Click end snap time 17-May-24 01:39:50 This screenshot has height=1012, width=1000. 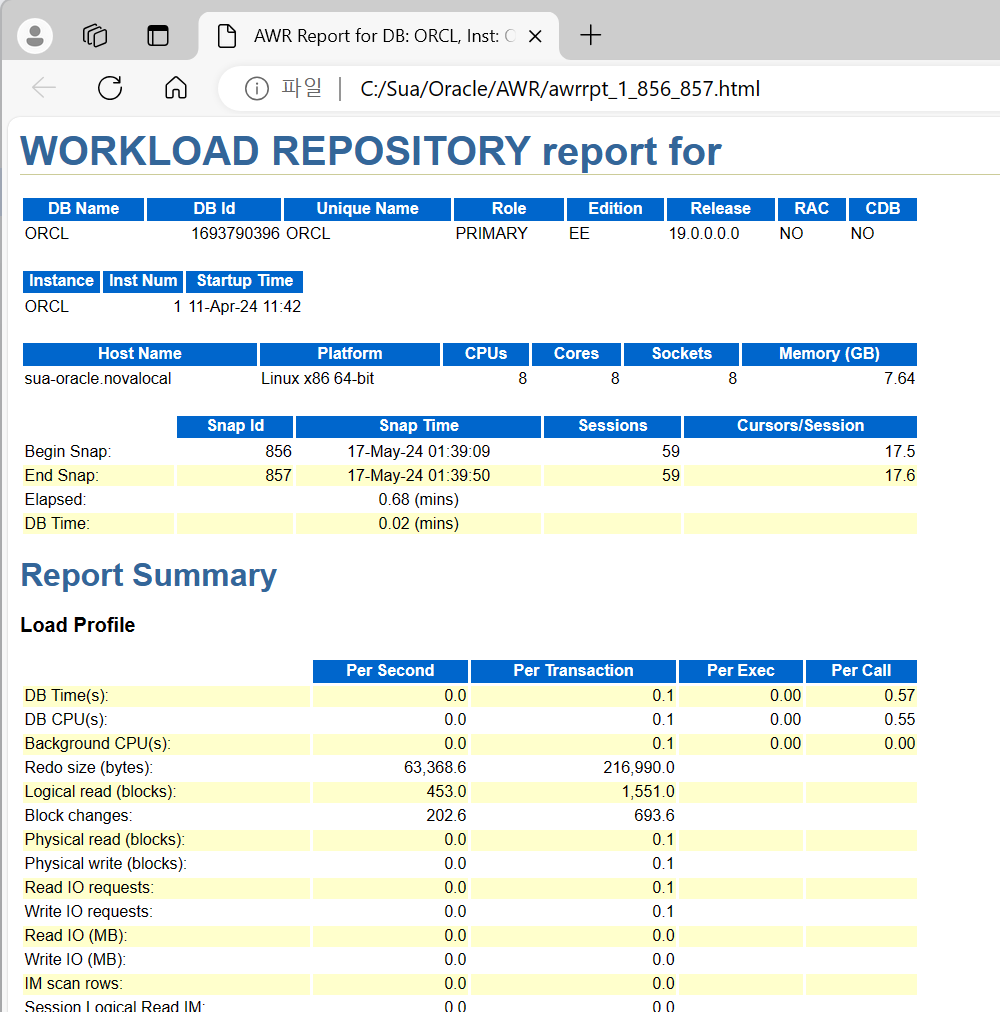(418, 476)
